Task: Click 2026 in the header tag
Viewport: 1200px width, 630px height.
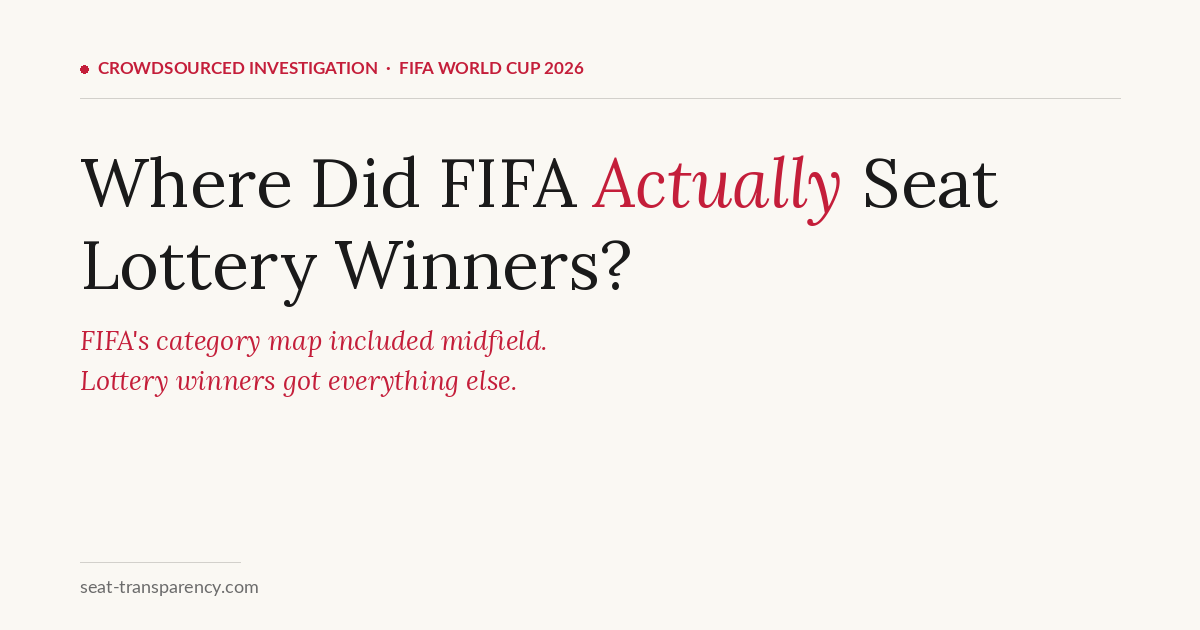Action: point(564,68)
